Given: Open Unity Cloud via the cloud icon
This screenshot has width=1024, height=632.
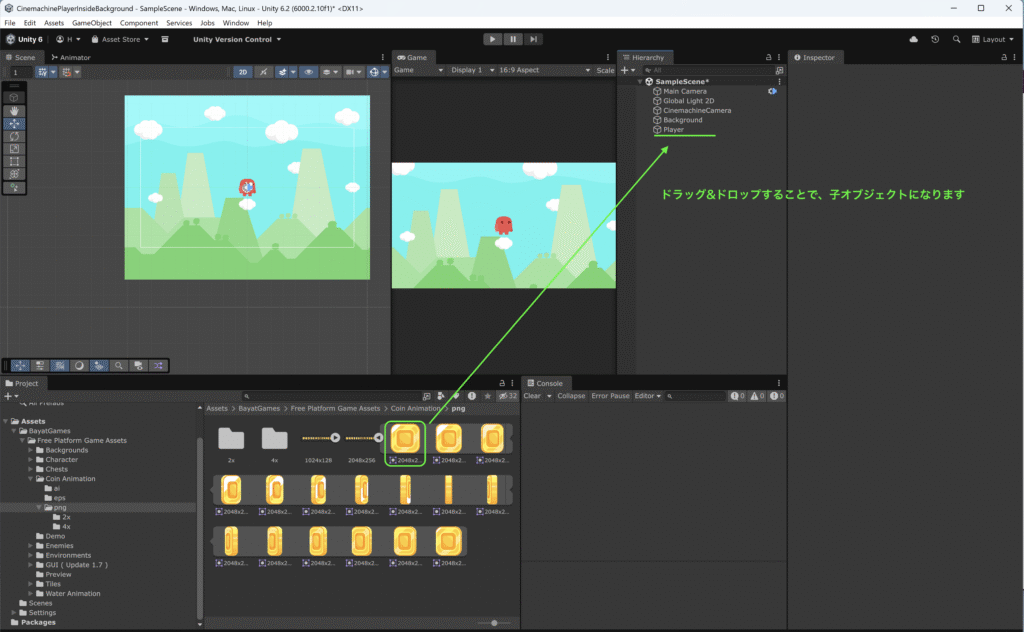Looking at the screenshot, I should click(913, 39).
